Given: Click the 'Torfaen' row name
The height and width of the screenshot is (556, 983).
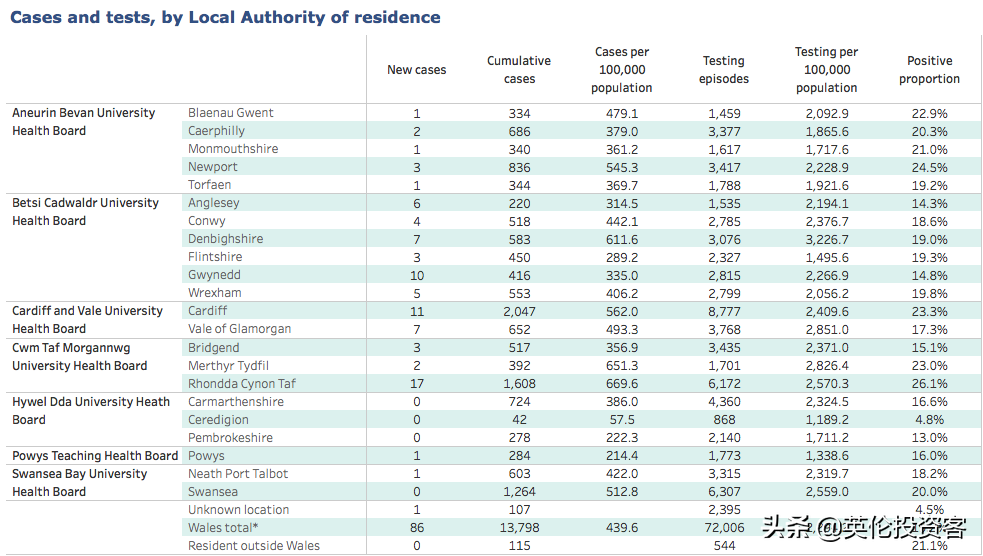Looking at the screenshot, I should click(x=209, y=185).
